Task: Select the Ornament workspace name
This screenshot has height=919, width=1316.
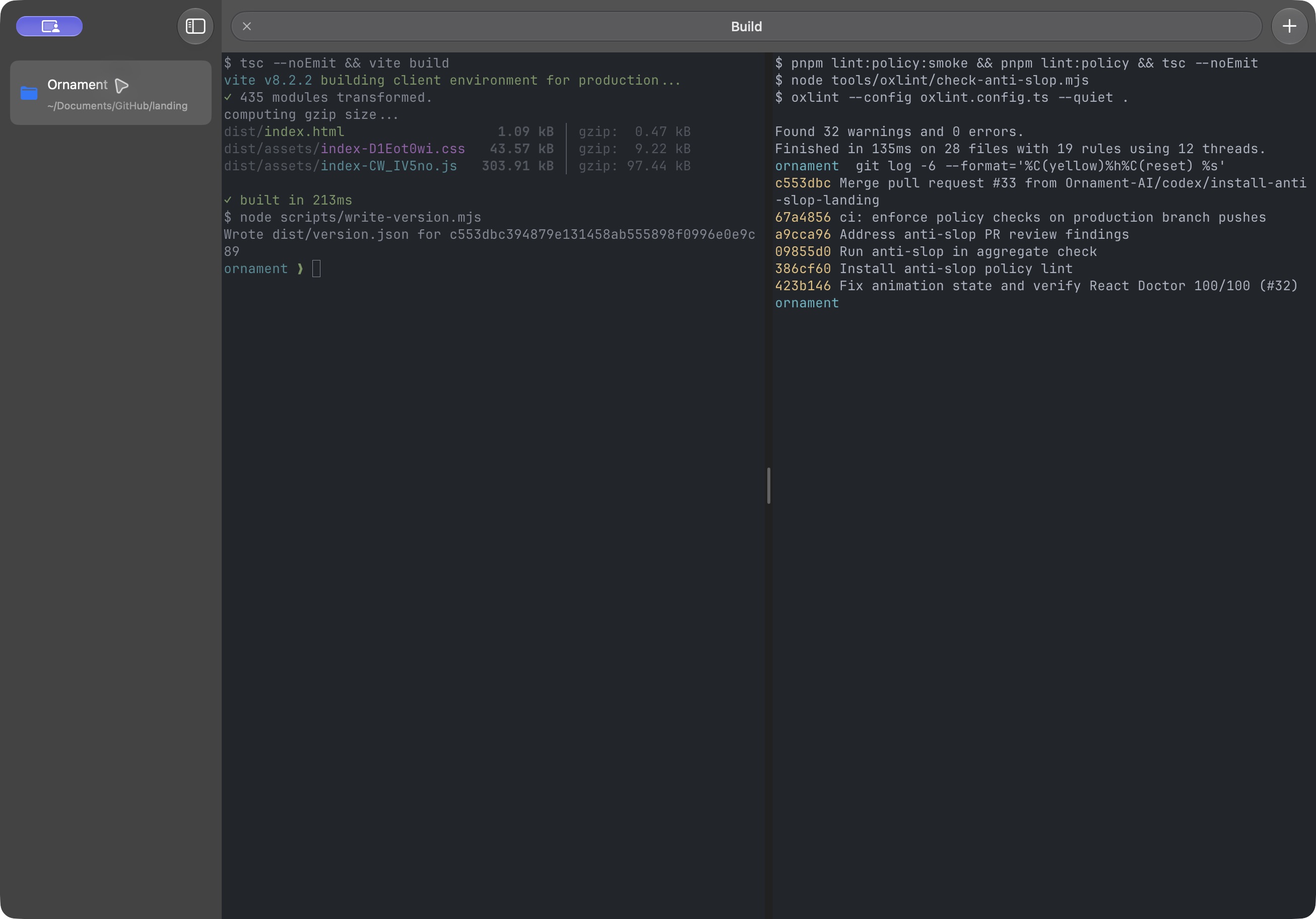Action: pyautogui.click(x=78, y=85)
